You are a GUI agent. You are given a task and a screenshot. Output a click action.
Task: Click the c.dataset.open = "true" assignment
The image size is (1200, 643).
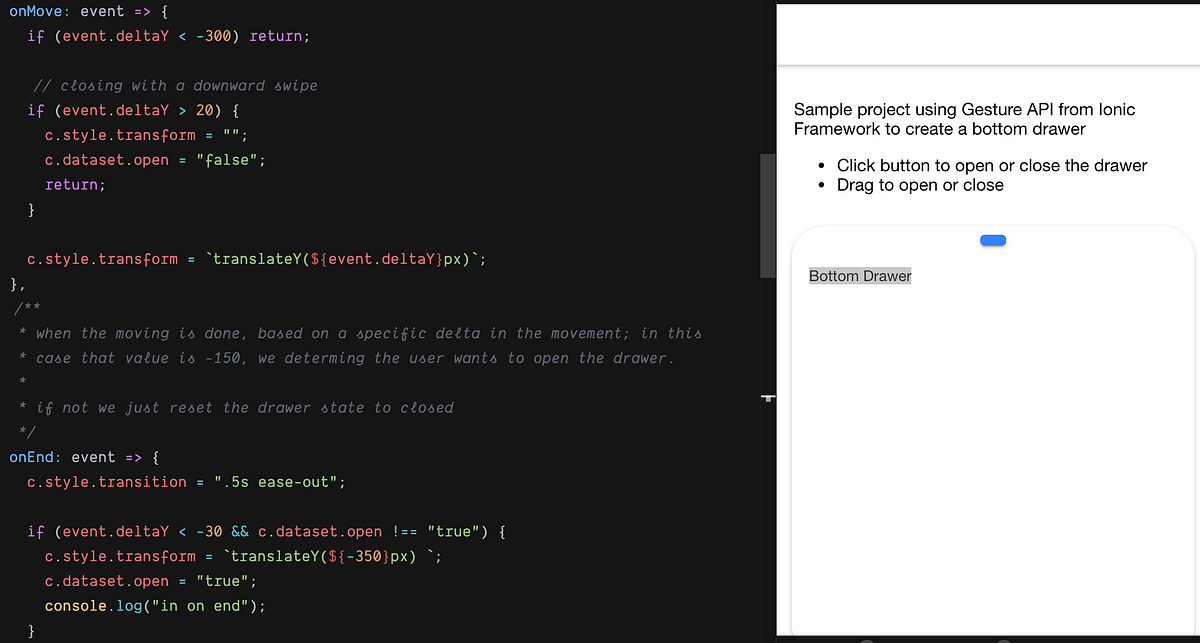(148, 580)
